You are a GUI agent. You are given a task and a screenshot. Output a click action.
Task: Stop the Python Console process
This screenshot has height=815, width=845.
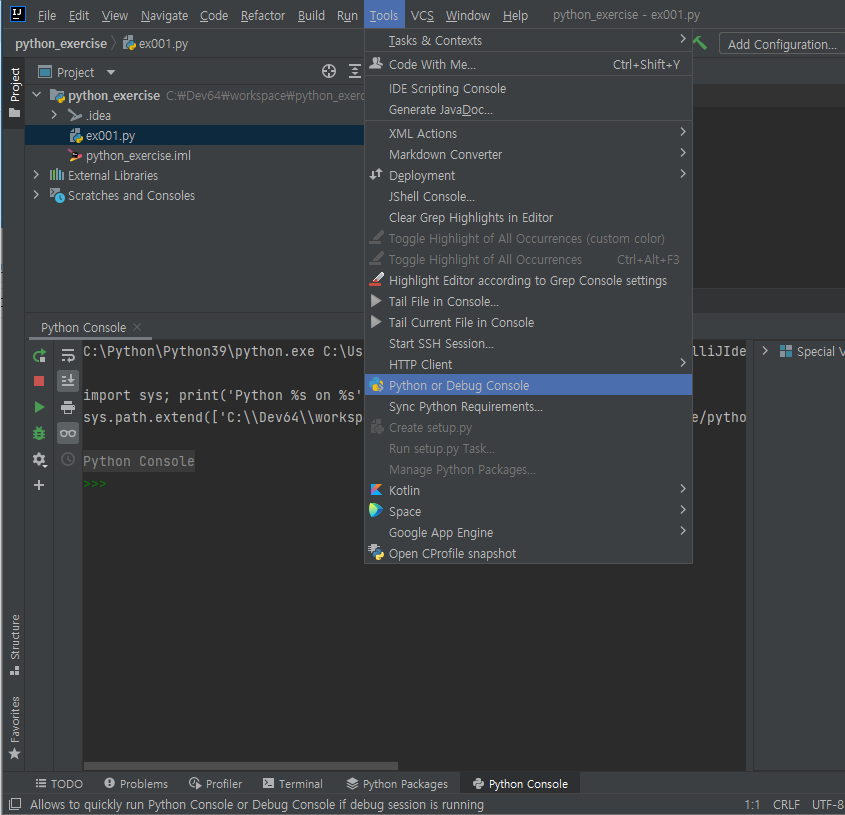(39, 381)
